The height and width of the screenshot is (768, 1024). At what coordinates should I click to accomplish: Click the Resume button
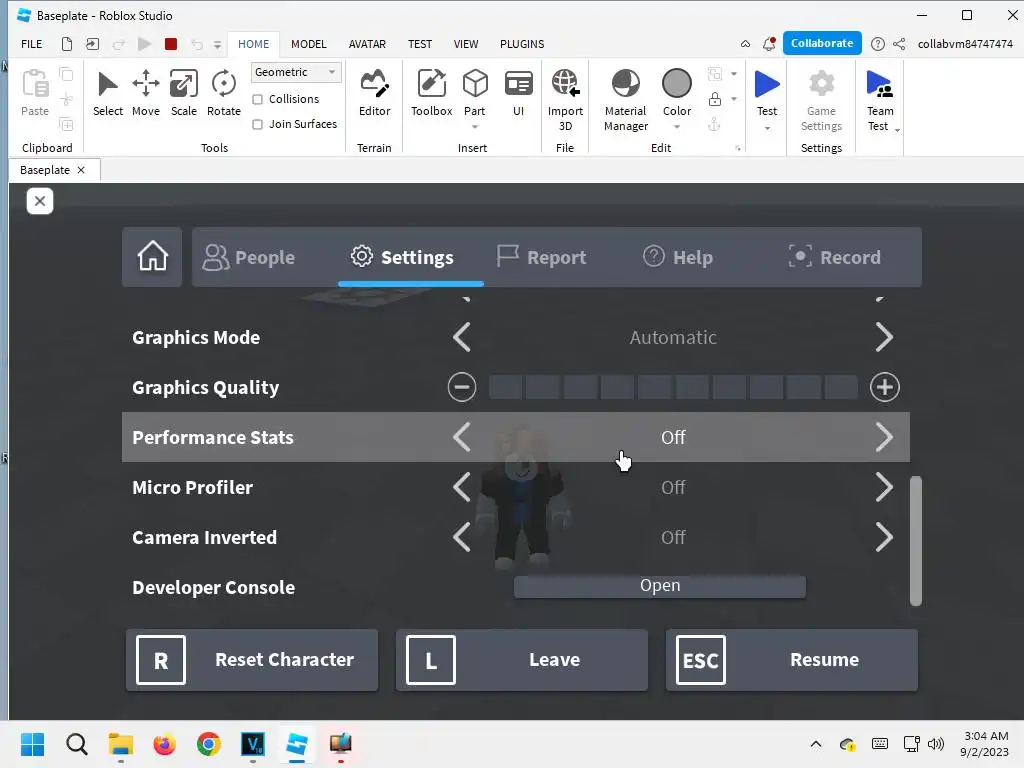[x=792, y=660]
